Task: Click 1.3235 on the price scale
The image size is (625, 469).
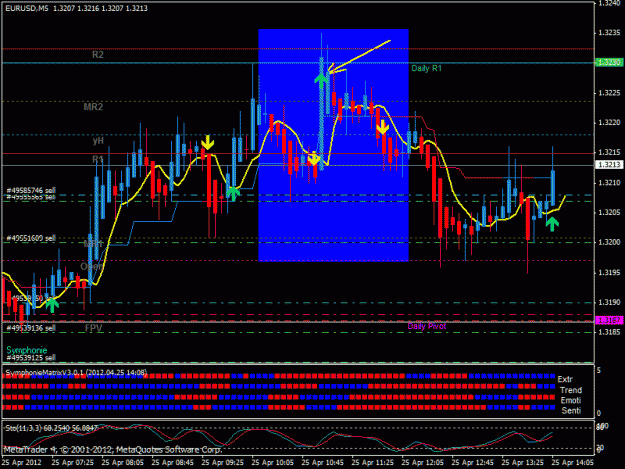Action: [609, 33]
